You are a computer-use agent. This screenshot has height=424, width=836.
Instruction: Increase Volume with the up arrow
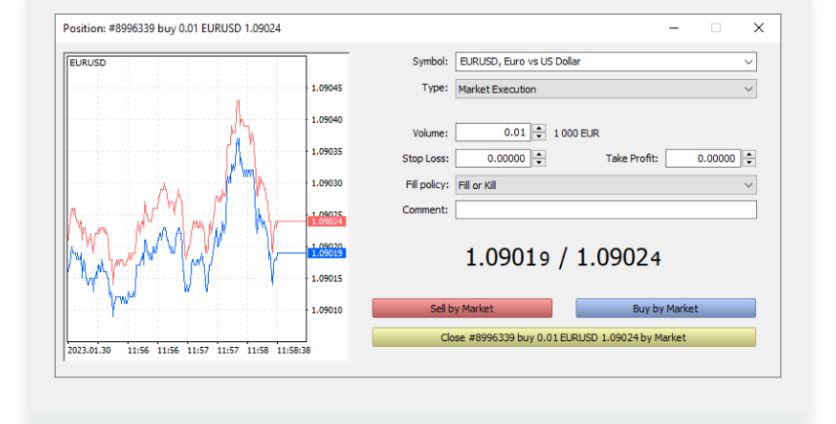(x=540, y=128)
